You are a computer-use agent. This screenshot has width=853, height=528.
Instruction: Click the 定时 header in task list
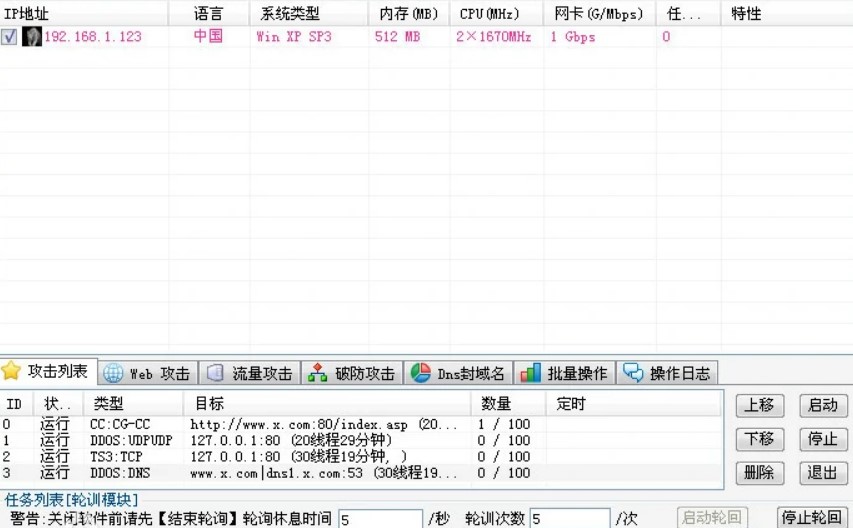[x=634, y=404]
